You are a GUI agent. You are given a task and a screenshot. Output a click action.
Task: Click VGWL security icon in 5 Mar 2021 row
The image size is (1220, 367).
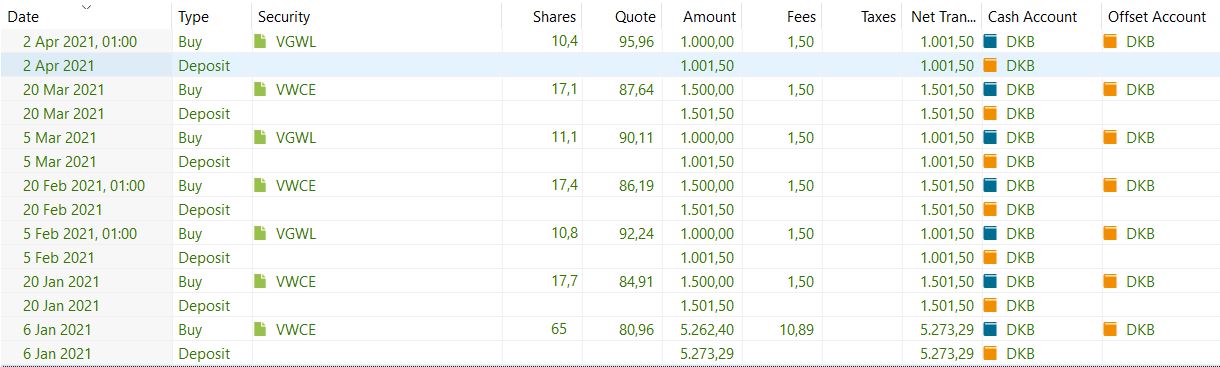pyautogui.click(x=261, y=137)
